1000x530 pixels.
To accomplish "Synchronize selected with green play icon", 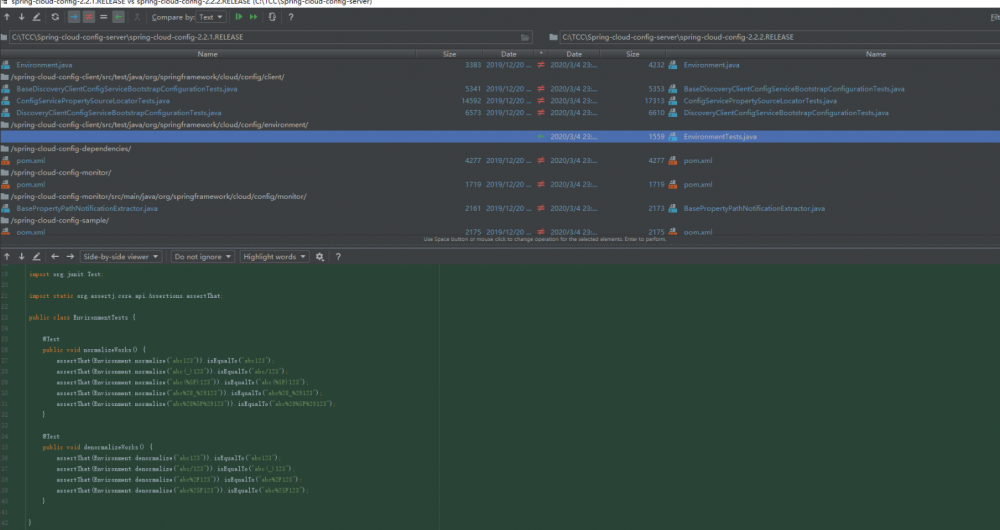I will click(x=239, y=17).
